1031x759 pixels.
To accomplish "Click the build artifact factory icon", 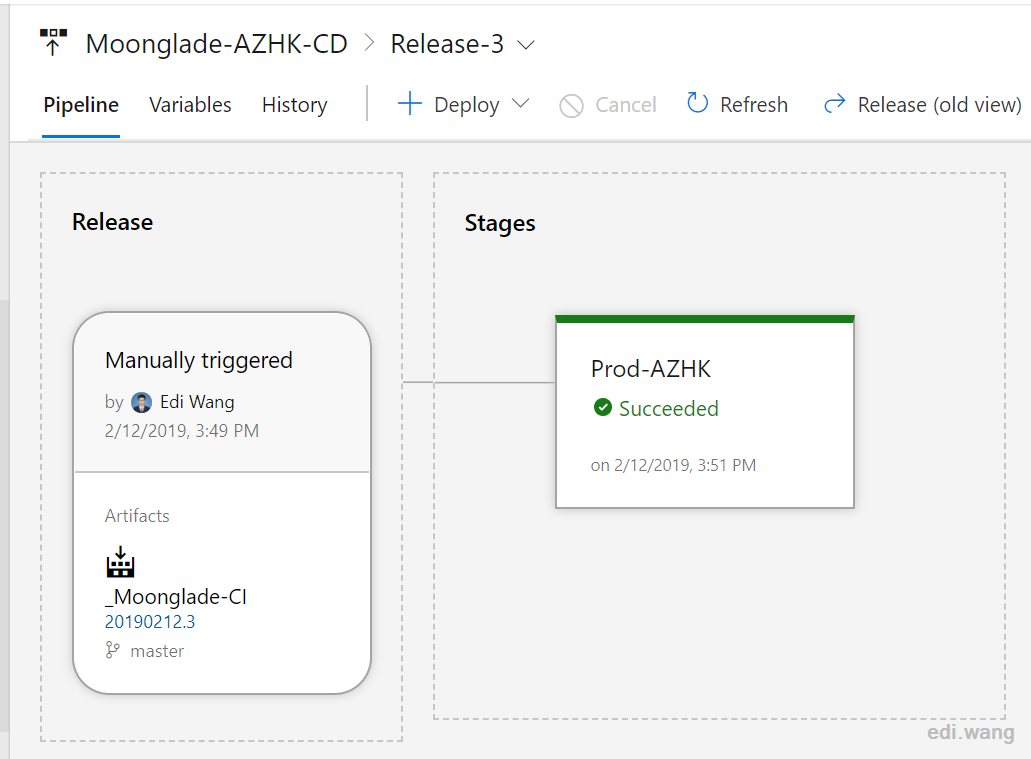I will click(x=120, y=562).
